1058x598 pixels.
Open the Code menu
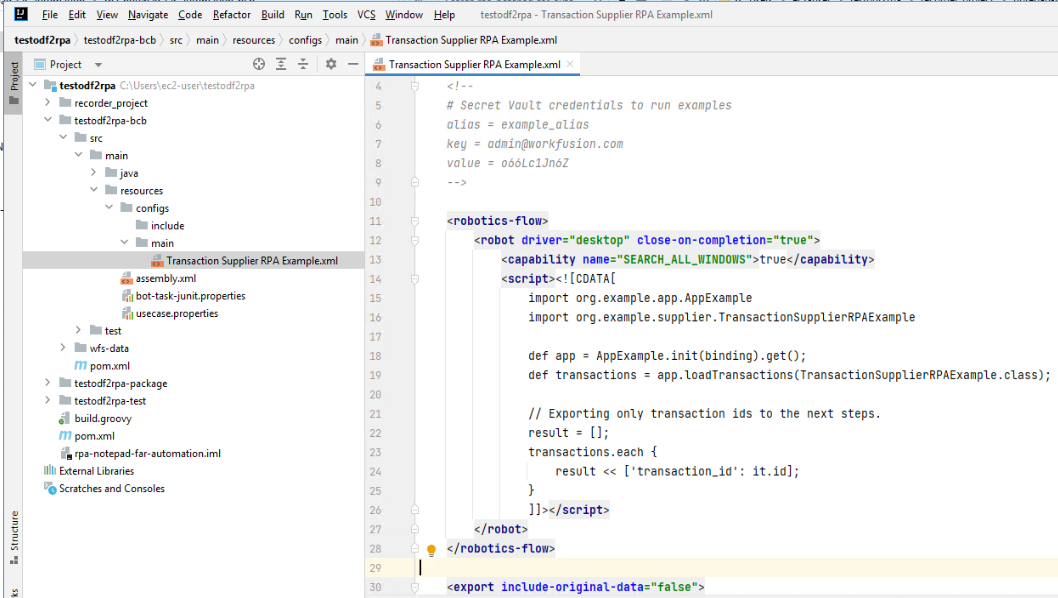pyautogui.click(x=190, y=14)
